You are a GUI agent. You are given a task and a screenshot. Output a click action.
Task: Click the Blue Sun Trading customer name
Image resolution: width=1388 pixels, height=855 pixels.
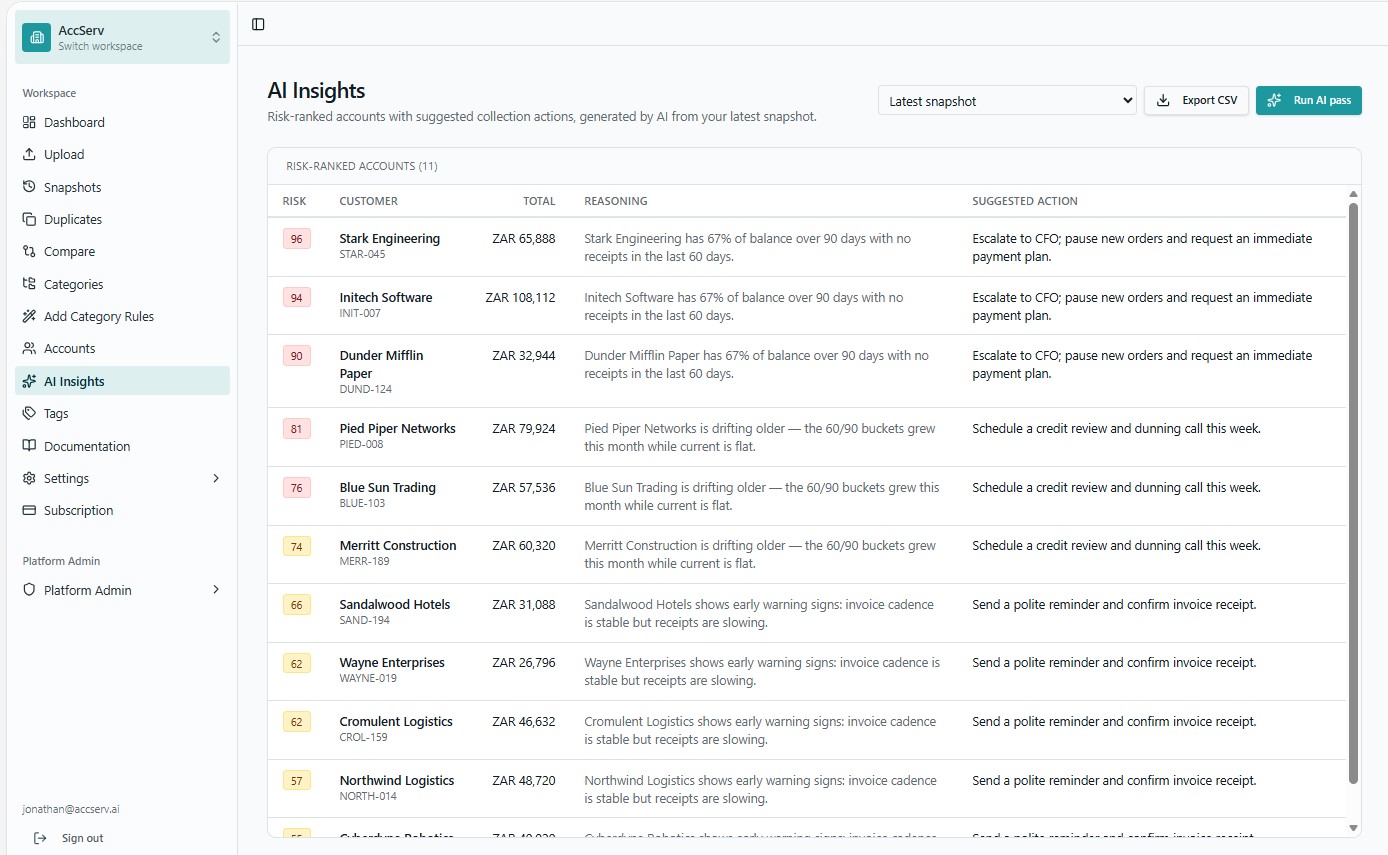387,487
